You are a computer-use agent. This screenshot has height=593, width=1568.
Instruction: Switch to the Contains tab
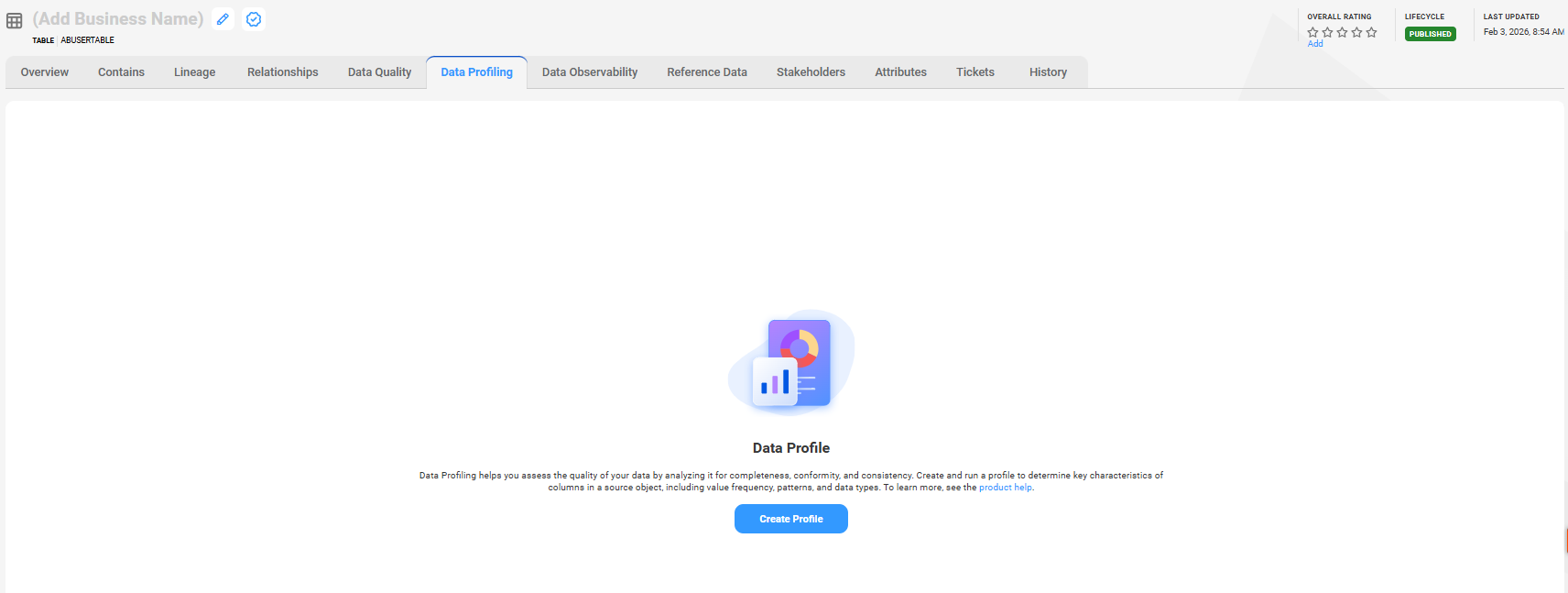[x=121, y=72]
